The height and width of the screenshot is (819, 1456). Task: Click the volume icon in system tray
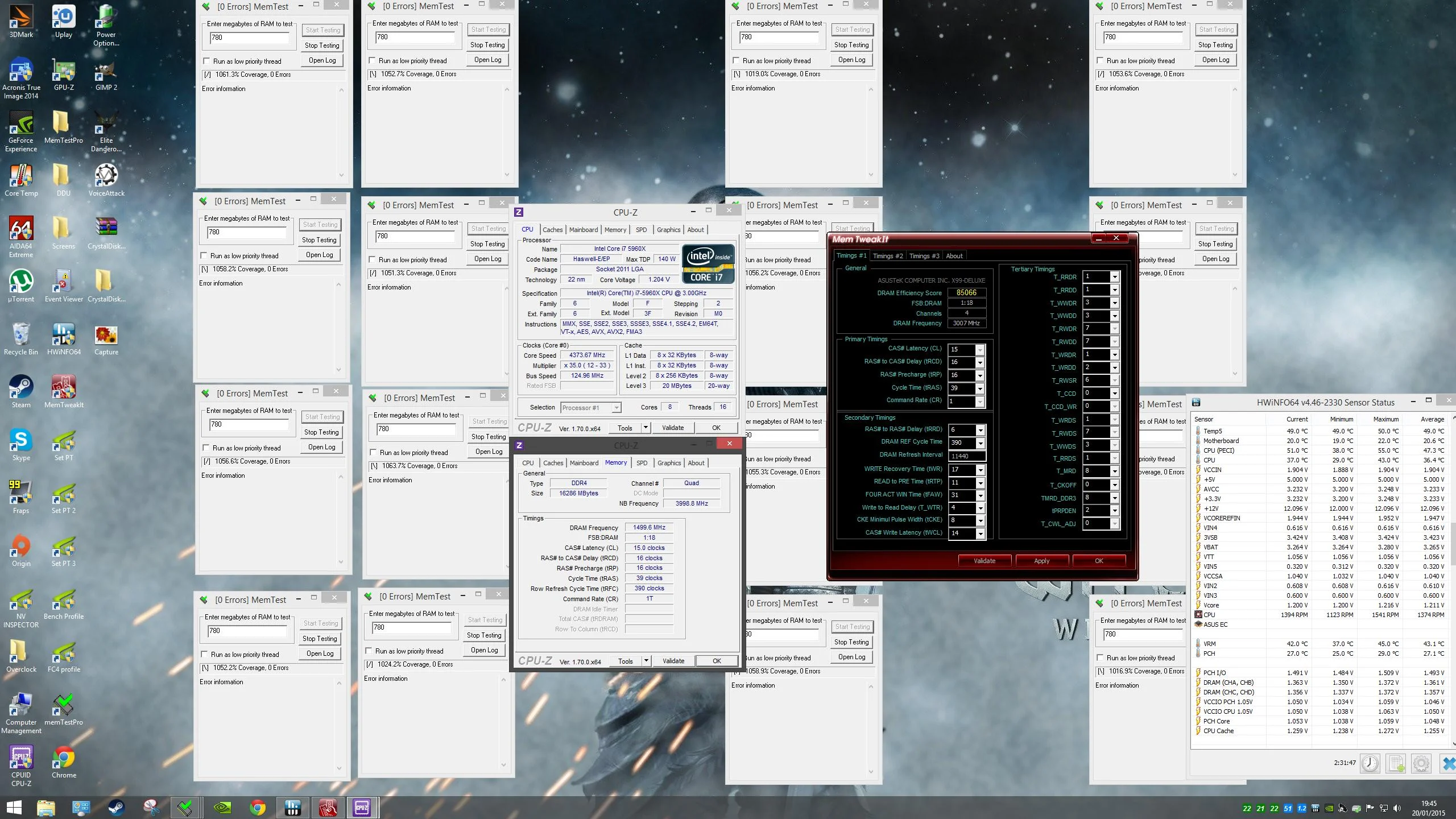pos(1397,808)
